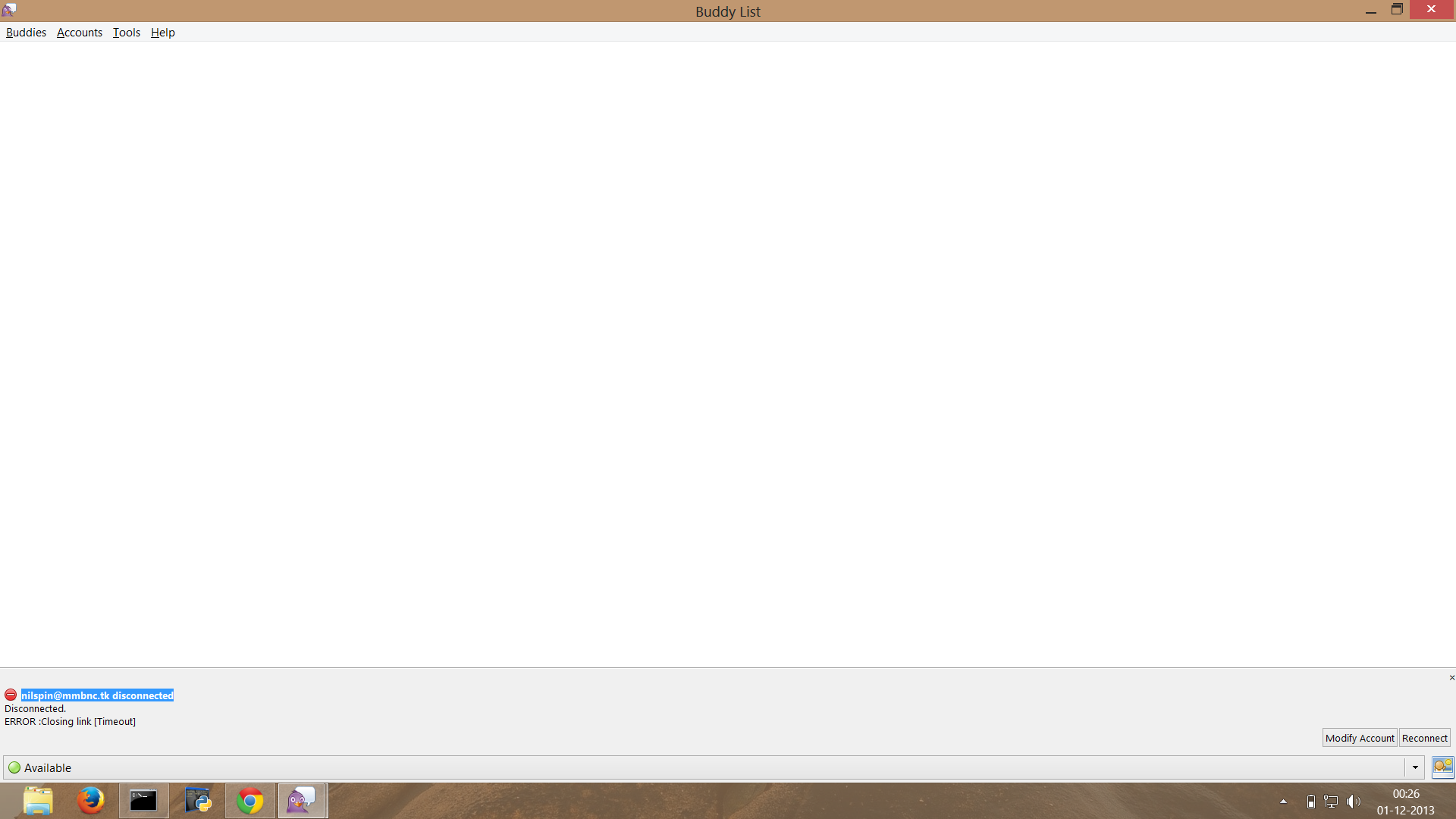Show hidden system tray icons
The width and height of the screenshot is (1456, 819).
coord(1283,801)
